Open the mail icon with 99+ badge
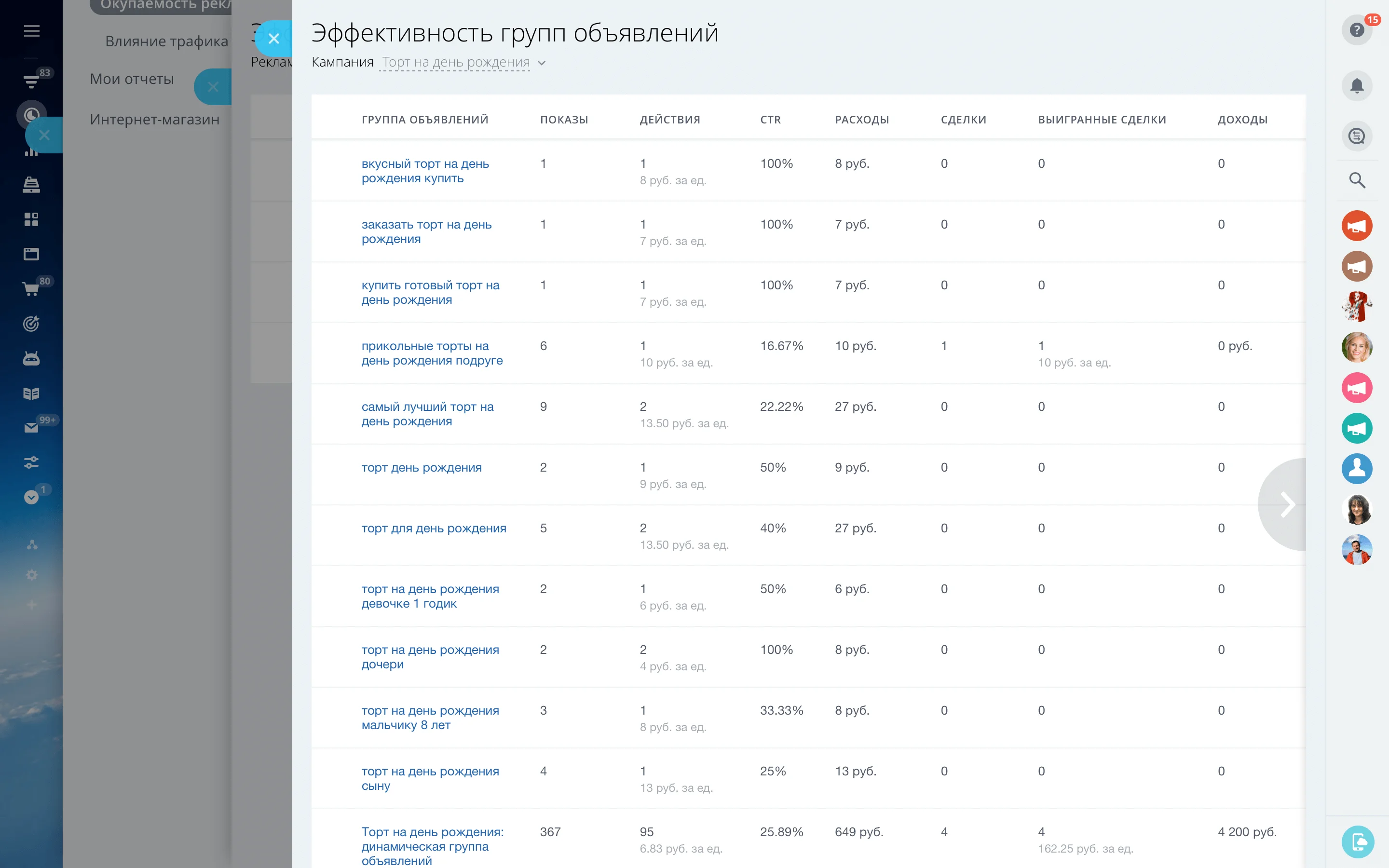Screen dimensions: 1389x868 click(30, 427)
